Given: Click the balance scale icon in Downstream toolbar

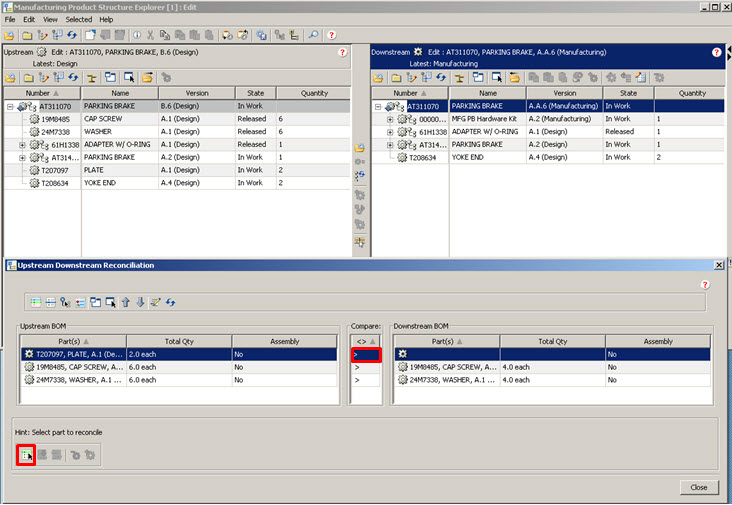Looking at the screenshot, I should 459,78.
